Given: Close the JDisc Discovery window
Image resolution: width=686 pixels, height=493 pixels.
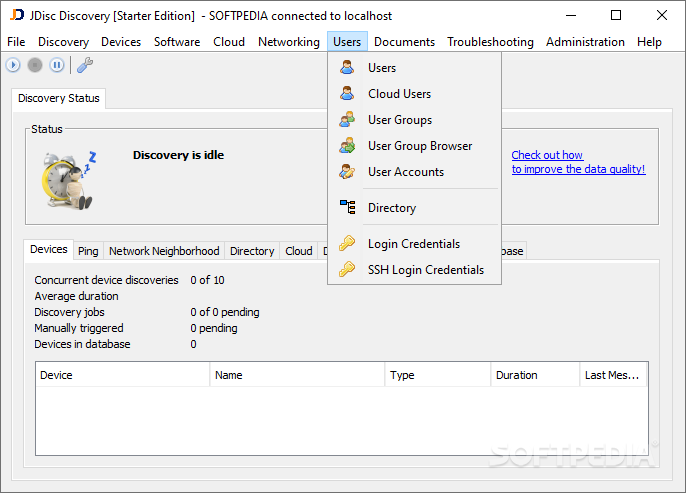Looking at the screenshot, I should pyautogui.click(x=662, y=15).
